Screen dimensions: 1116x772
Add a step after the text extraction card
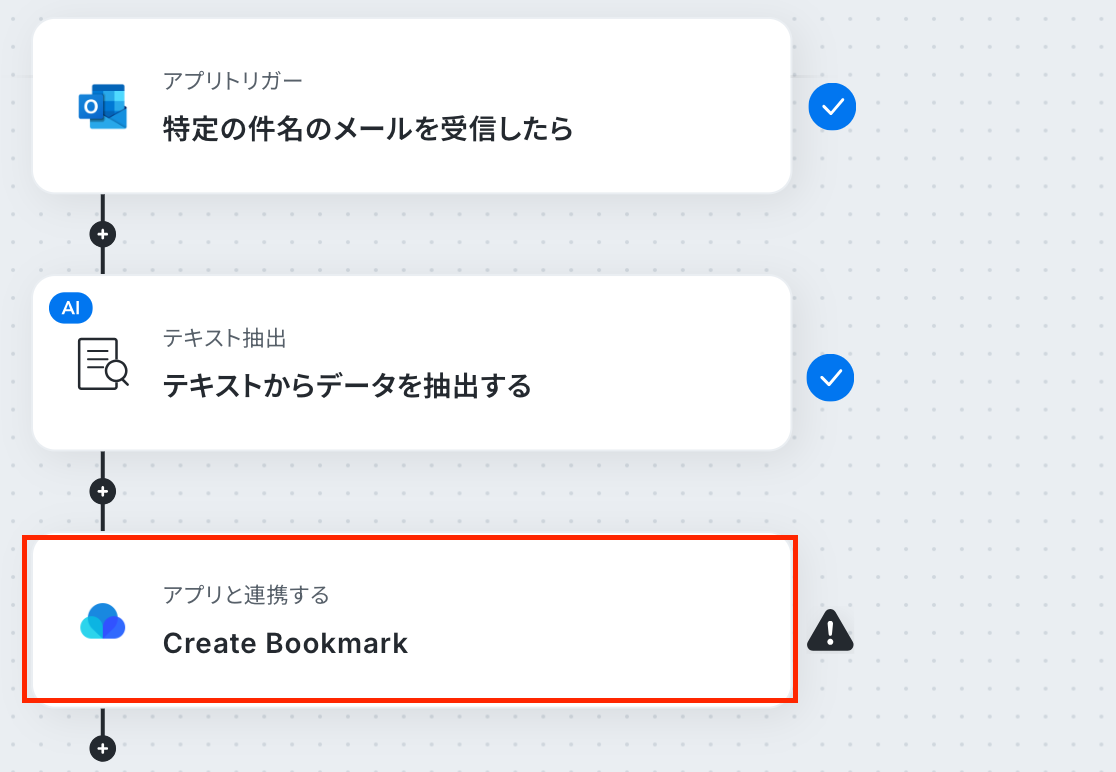tap(102, 491)
